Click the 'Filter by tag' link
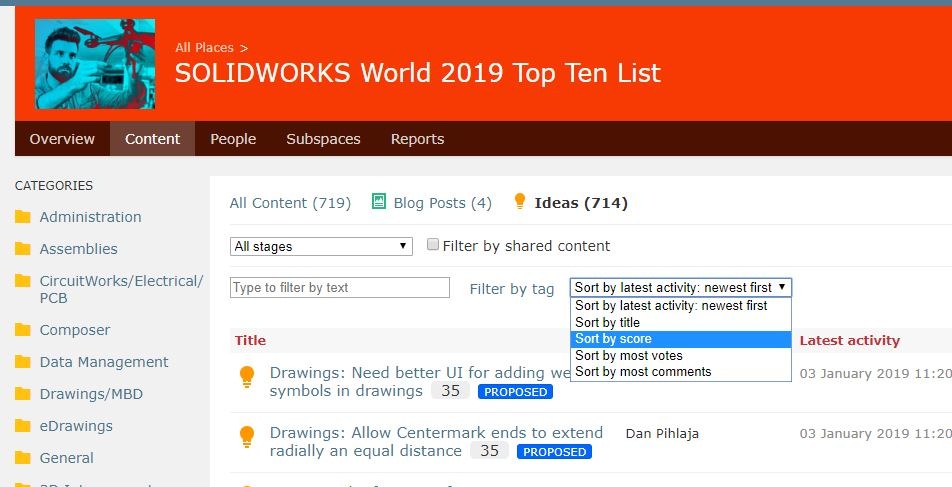 point(512,289)
